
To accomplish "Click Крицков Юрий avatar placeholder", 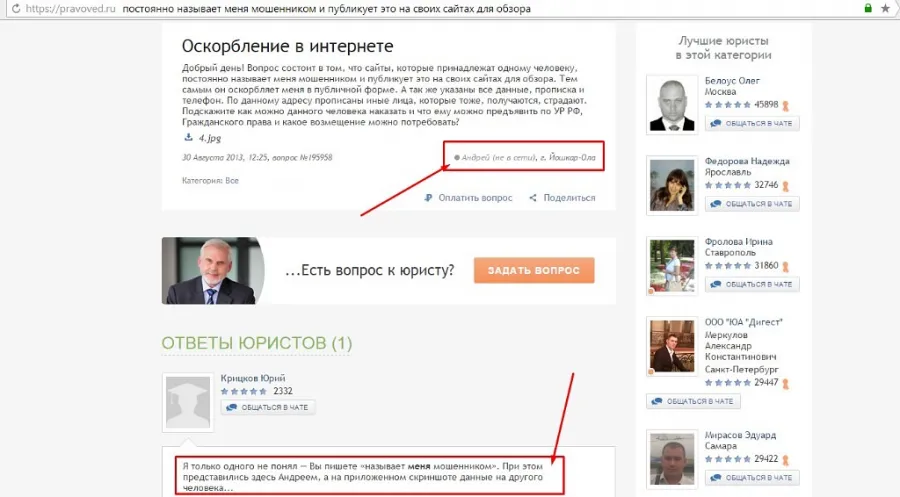I will point(188,402).
